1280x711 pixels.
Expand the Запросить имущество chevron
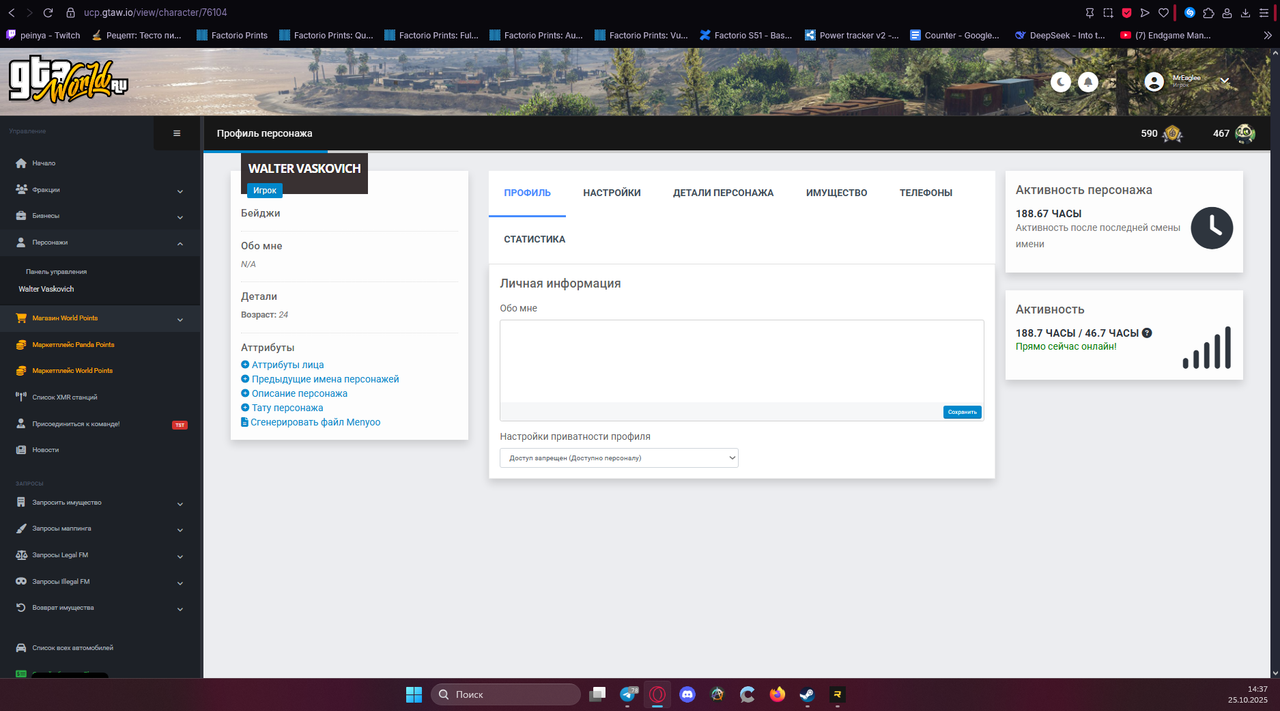(180, 504)
